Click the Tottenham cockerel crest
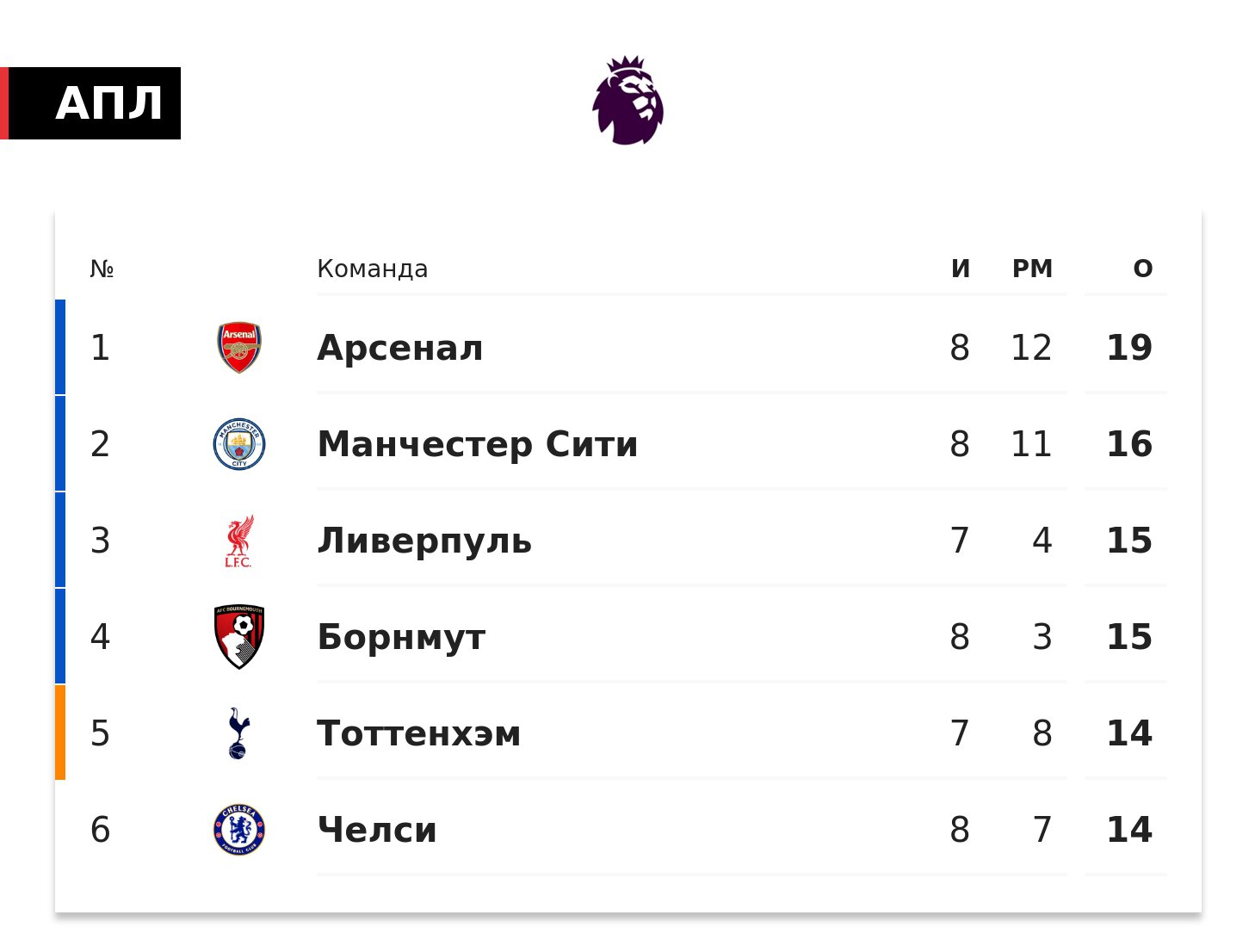Viewport: 1255px width, 952px height. 238,733
